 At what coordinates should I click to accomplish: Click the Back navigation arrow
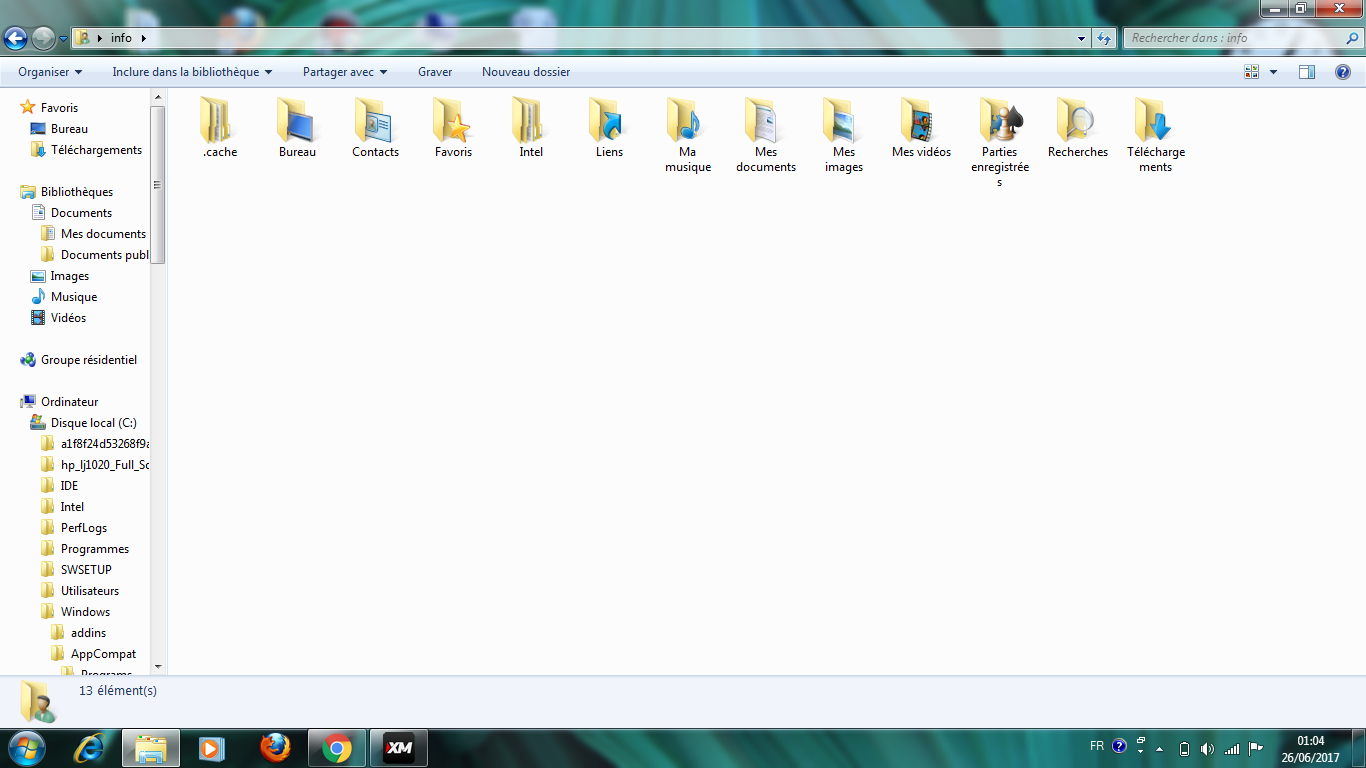[16, 38]
